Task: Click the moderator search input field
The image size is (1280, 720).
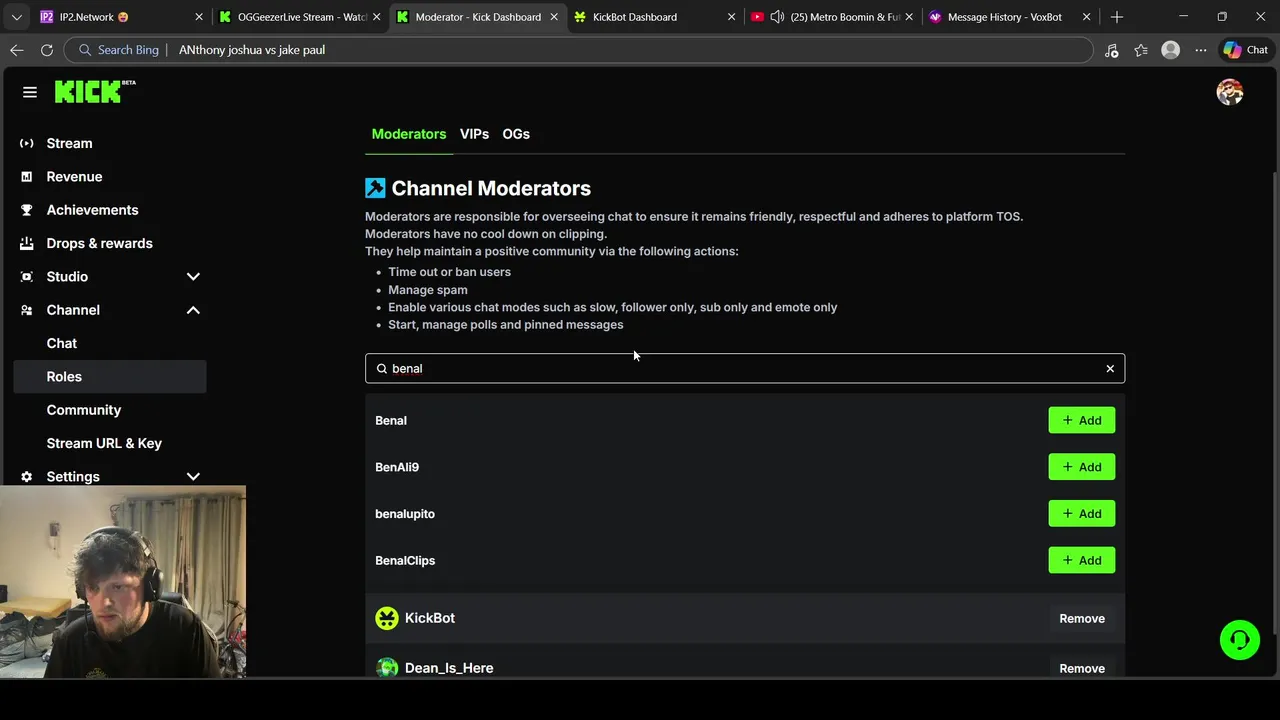Action: (740, 369)
